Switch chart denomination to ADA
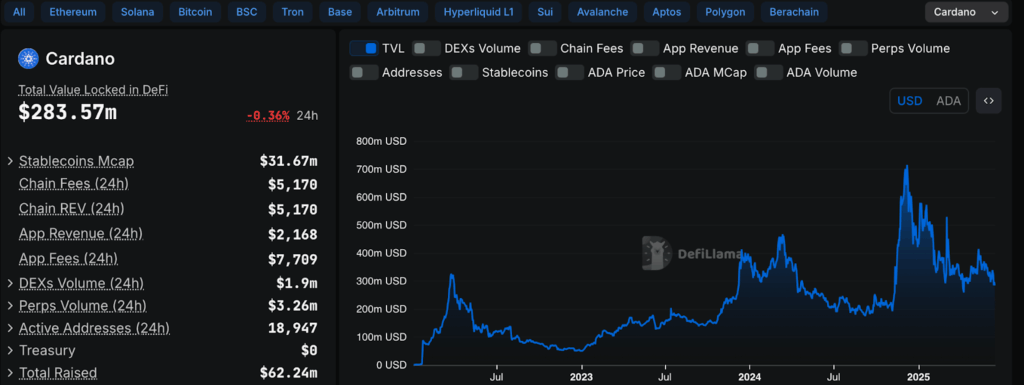Screen dimensions: 1024x385 (x=948, y=101)
